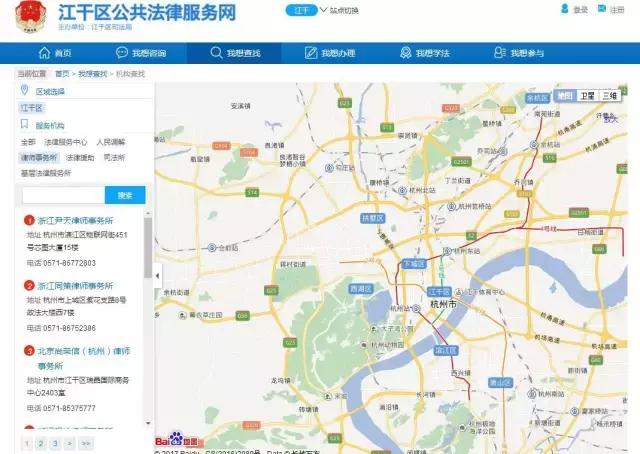Click the bookmark icon by 服务机构
This screenshot has width=640, height=454.
[24, 124]
